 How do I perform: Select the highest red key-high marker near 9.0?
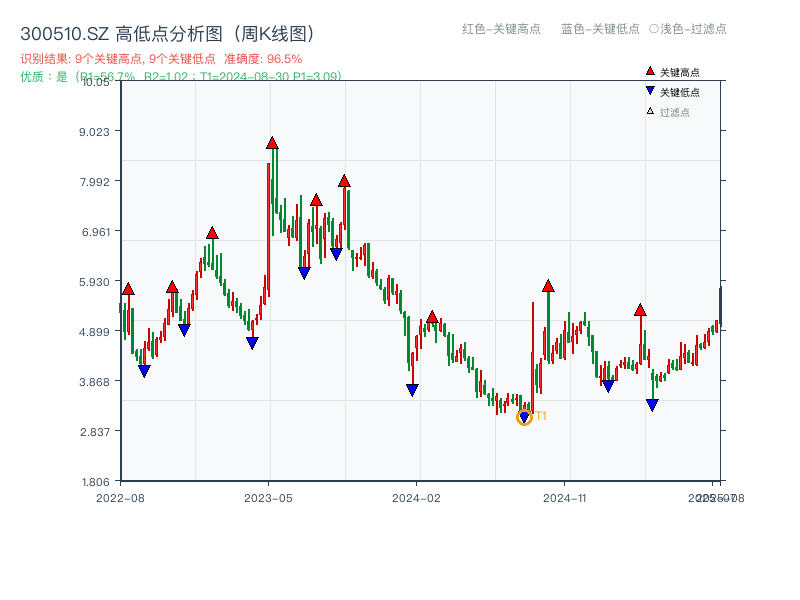pyautogui.click(x=270, y=143)
